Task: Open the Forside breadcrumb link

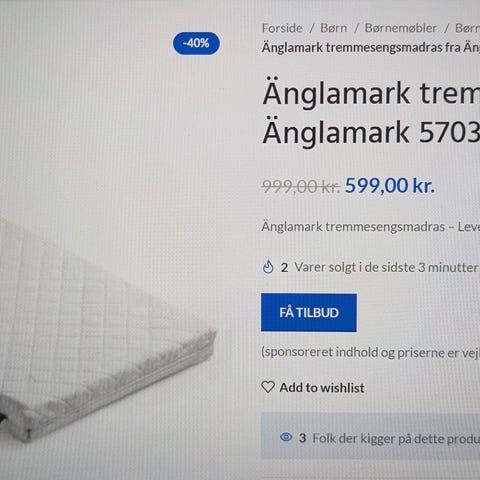Action: pyautogui.click(x=282, y=28)
